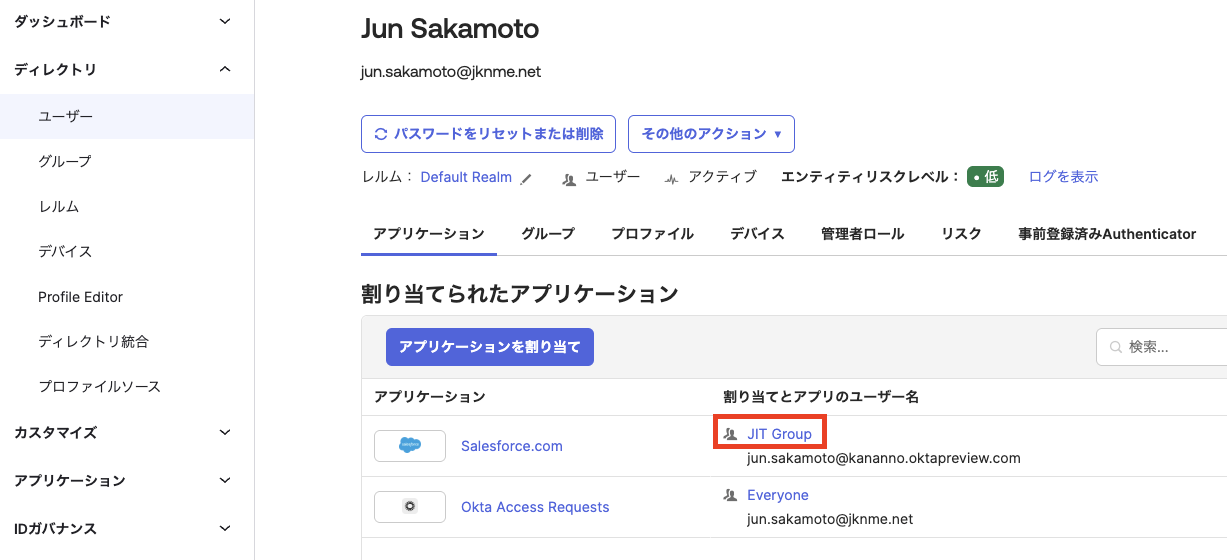Click the magnifier icon in search box
This screenshot has height=560, width=1227.
(x=1115, y=348)
